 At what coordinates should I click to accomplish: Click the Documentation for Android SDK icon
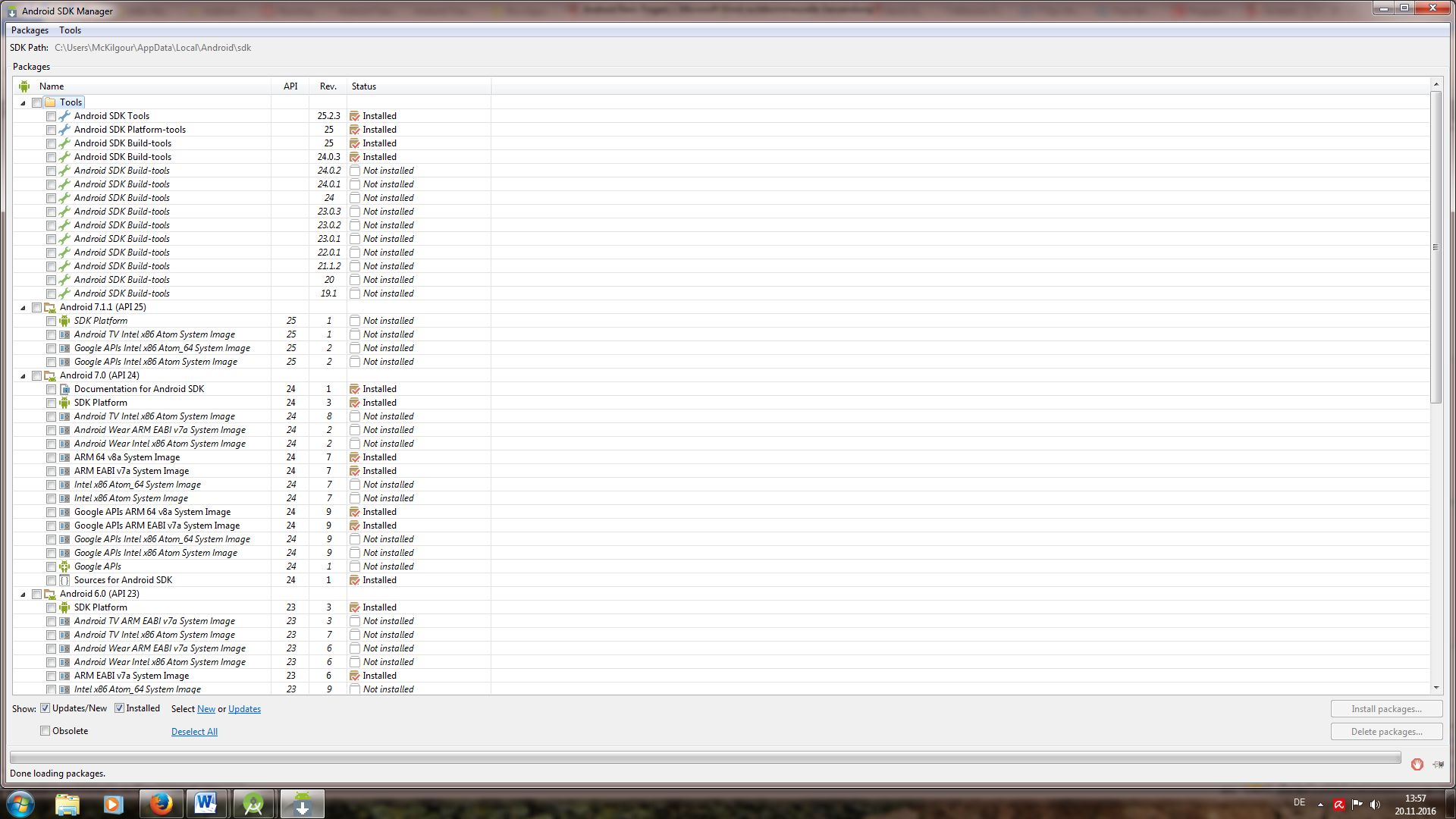(x=64, y=389)
